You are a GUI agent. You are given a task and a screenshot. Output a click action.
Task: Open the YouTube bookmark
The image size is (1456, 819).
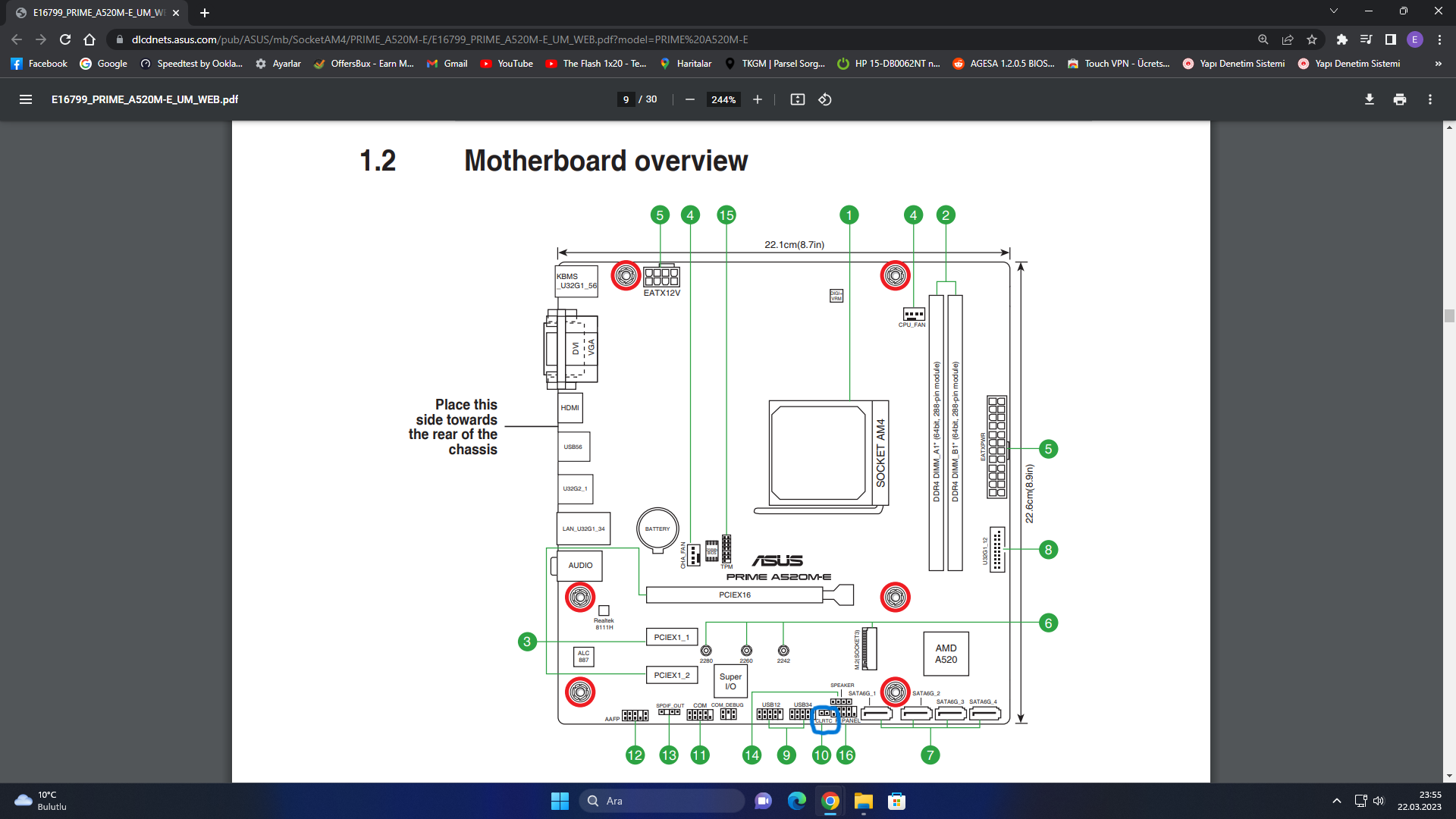(507, 64)
